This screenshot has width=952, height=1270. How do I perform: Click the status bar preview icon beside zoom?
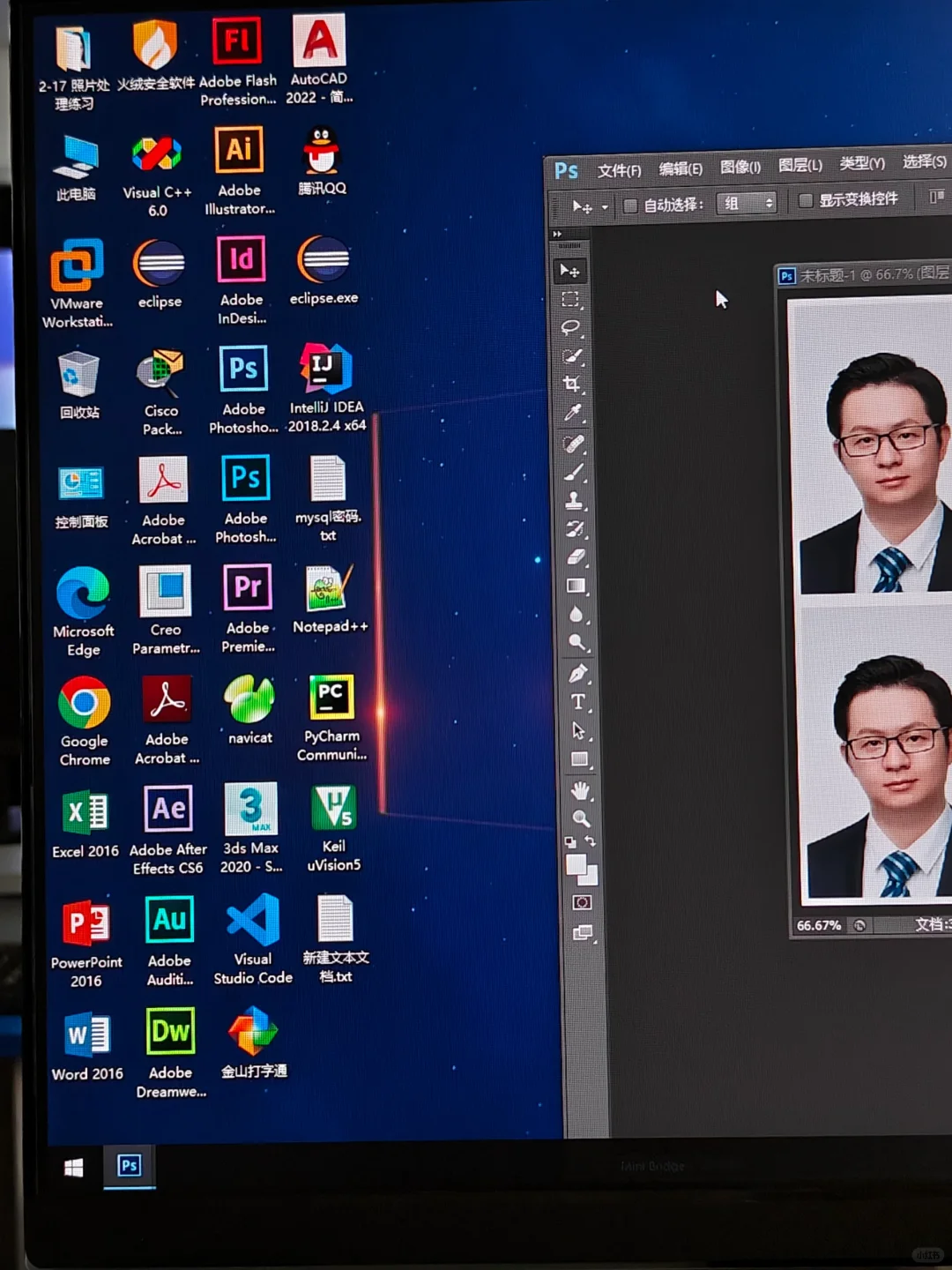click(859, 925)
